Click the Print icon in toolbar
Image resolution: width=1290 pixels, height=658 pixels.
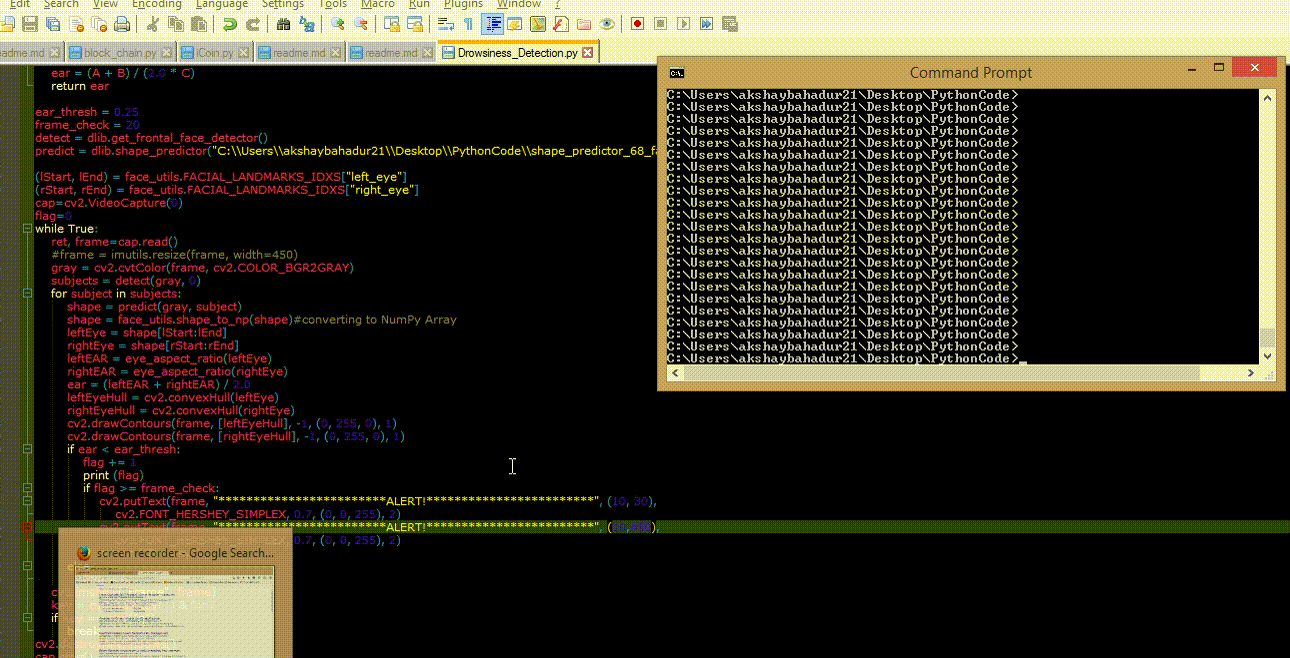pos(122,24)
